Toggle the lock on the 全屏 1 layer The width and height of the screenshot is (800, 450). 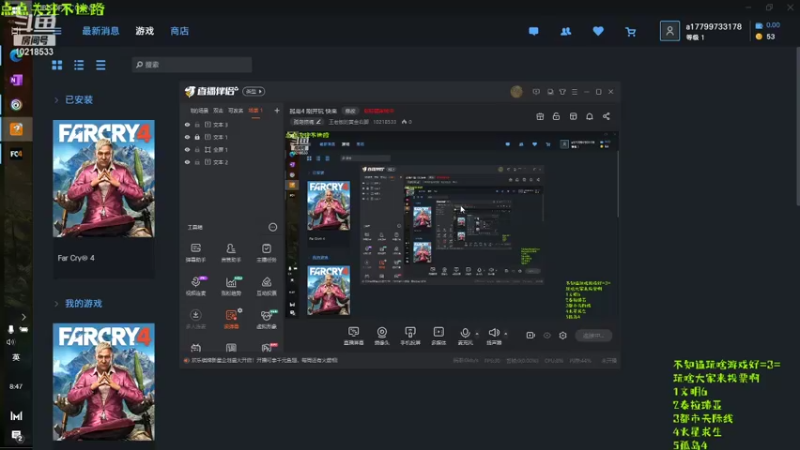tap(197, 149)
